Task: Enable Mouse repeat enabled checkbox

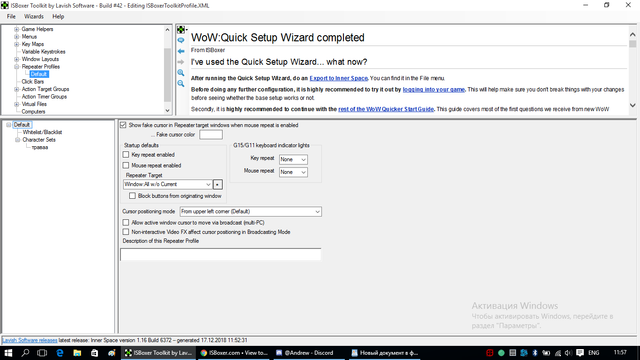Action: click(126, 165)
